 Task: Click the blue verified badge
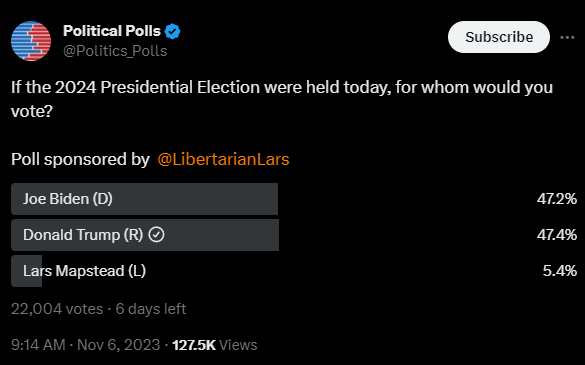click(x=172, y=31)
